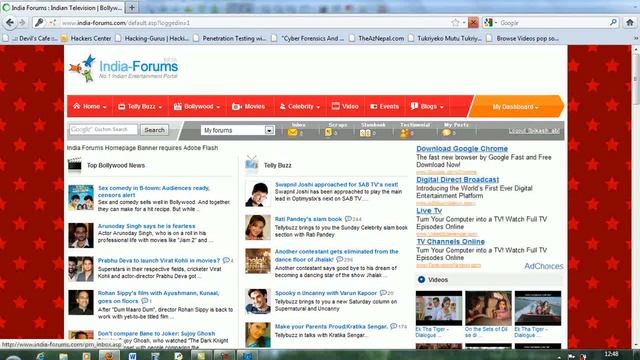Open Hackers Center bookmark
Image resolution: width=640 pixels, height=360 pixels.
(86, 38)
